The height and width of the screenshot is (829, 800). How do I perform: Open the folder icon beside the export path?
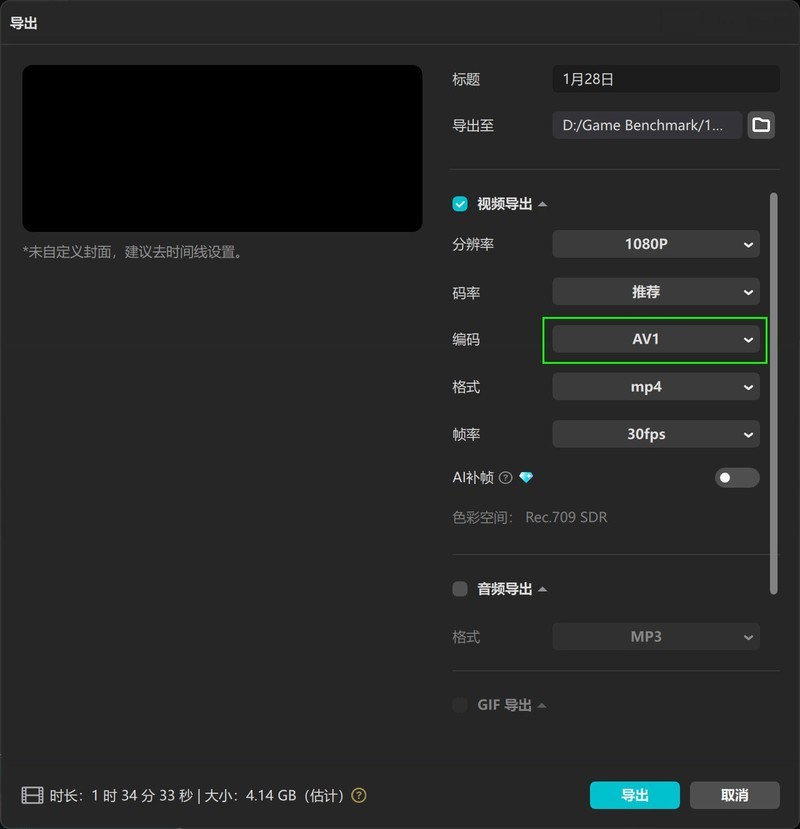pos(761,125)
